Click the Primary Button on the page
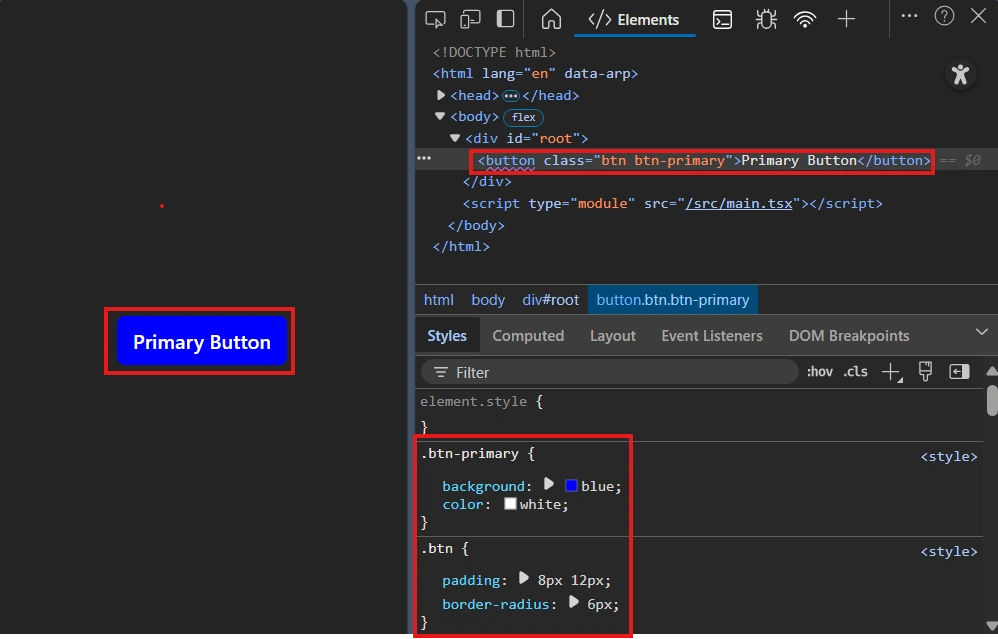This screenshot has height=639, width=998. [202, 342]
